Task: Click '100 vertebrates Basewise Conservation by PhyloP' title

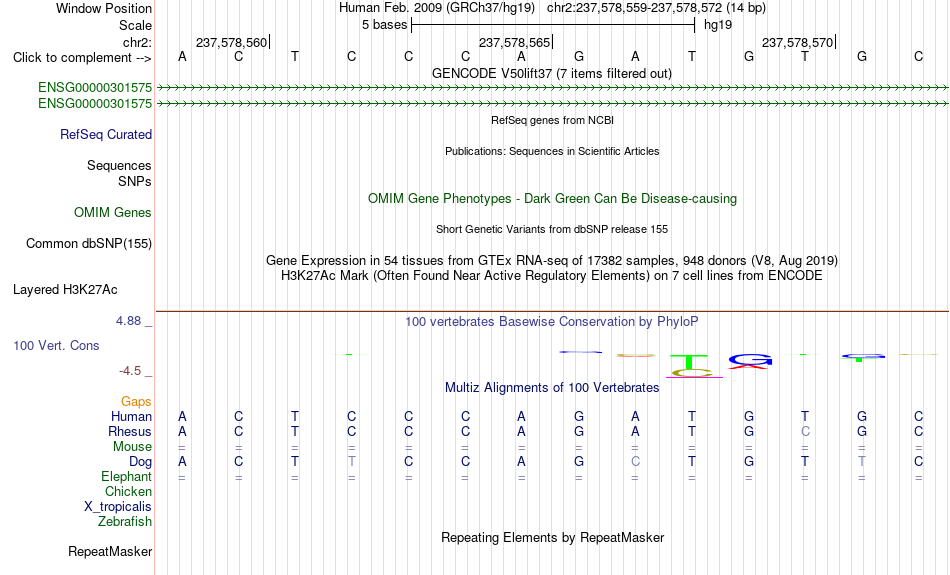Action: tap(552, 322)
